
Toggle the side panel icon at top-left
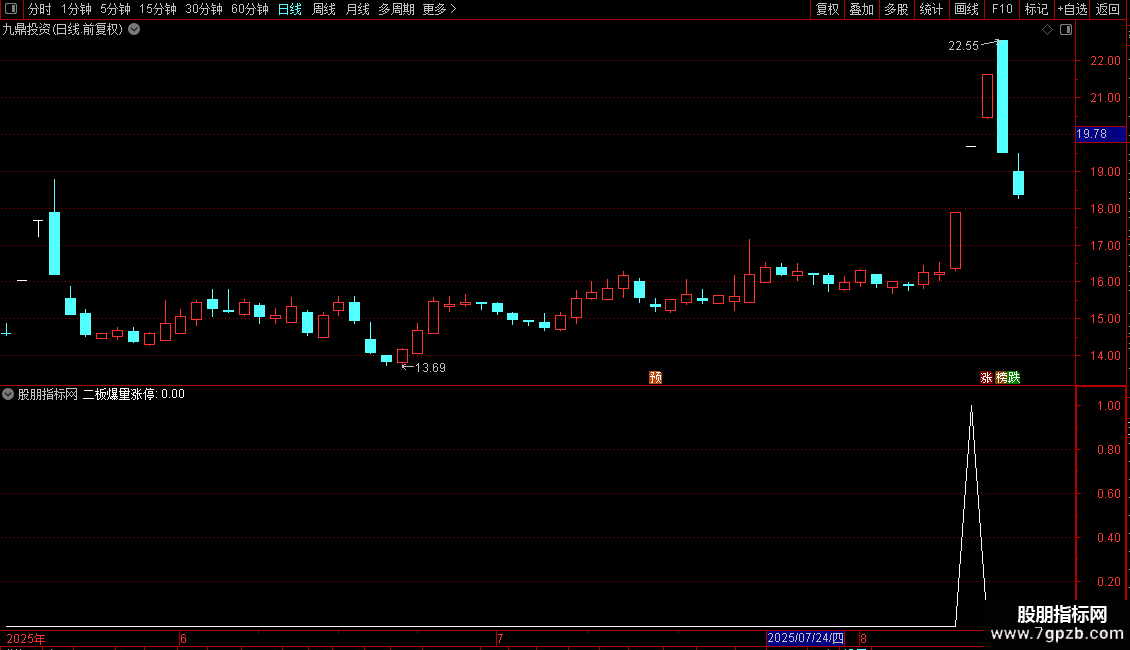coord(11,9)
